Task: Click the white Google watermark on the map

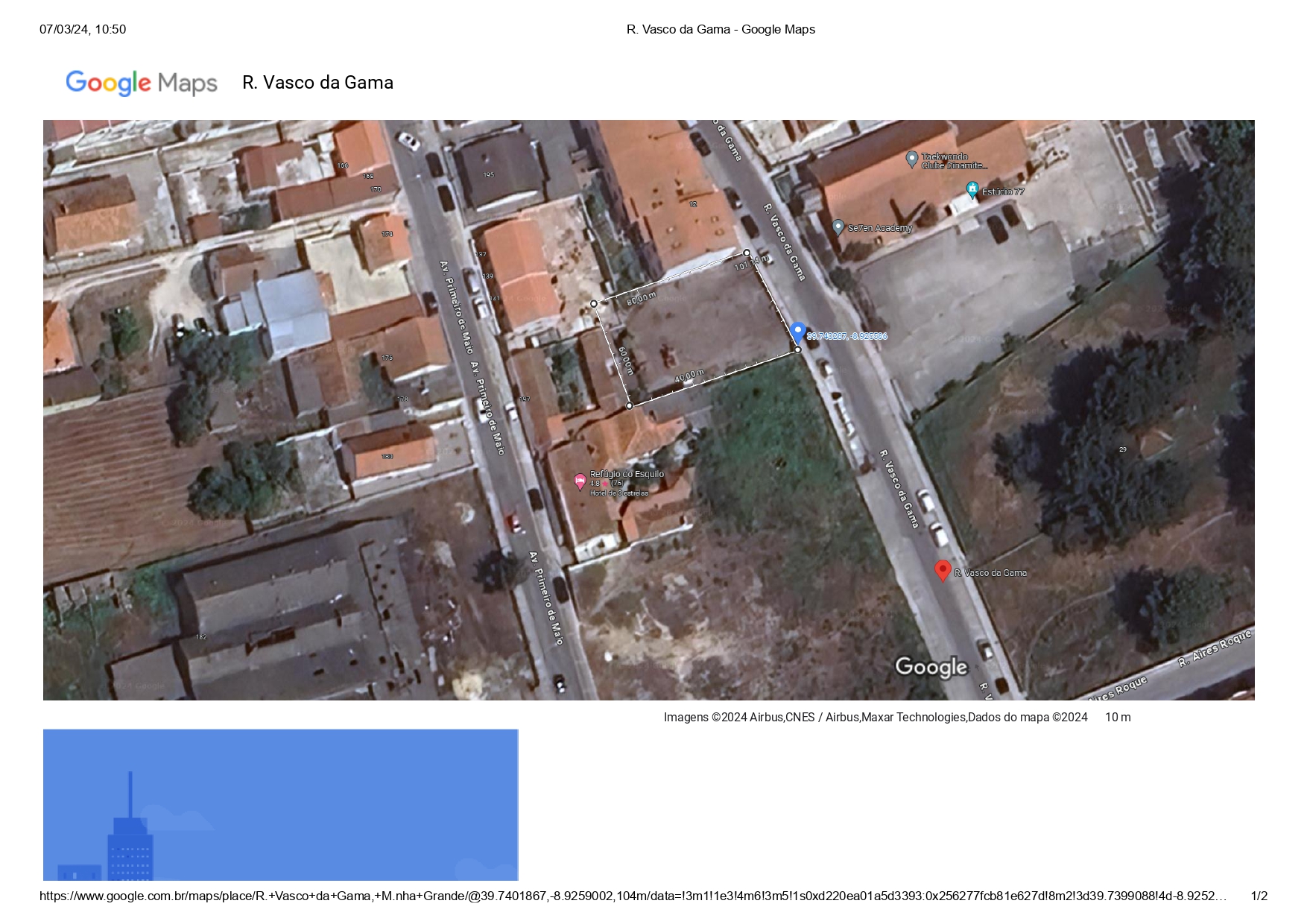Action: tap(931, 667)
